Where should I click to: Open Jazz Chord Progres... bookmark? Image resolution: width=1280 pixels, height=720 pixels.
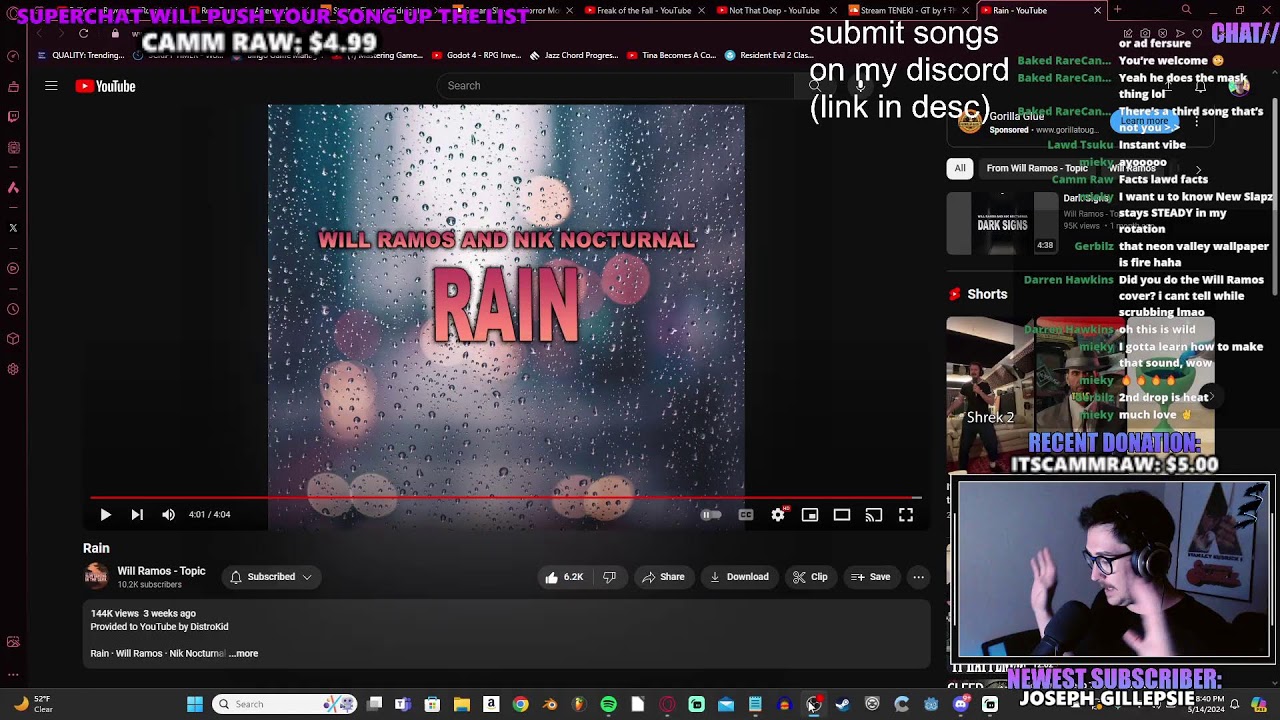tap(574, 55)
